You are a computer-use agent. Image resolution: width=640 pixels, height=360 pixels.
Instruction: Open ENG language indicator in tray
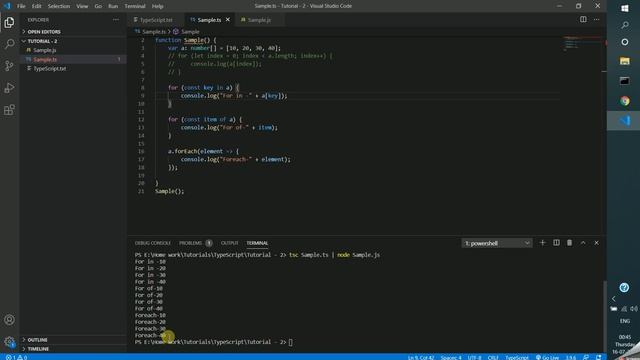[625, 321]
